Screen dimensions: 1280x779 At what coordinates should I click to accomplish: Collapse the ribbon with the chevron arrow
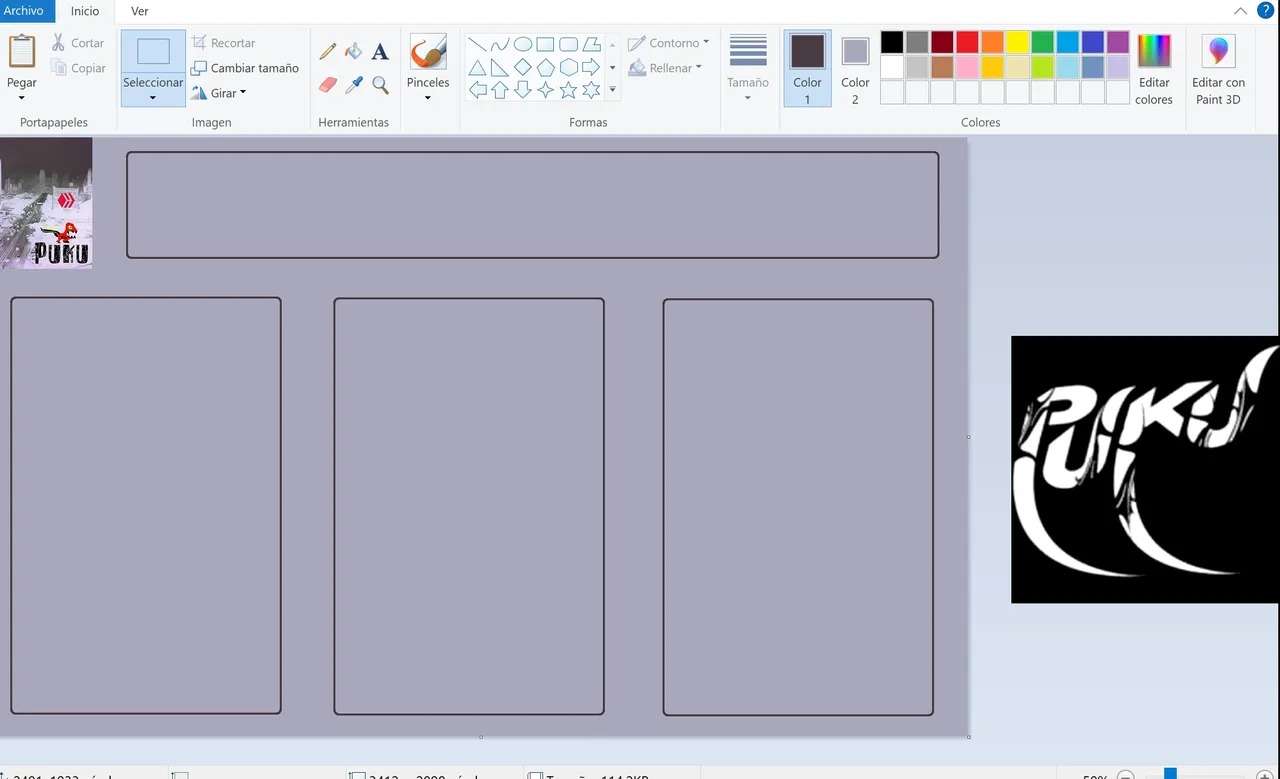click(x=1240, y=11)
